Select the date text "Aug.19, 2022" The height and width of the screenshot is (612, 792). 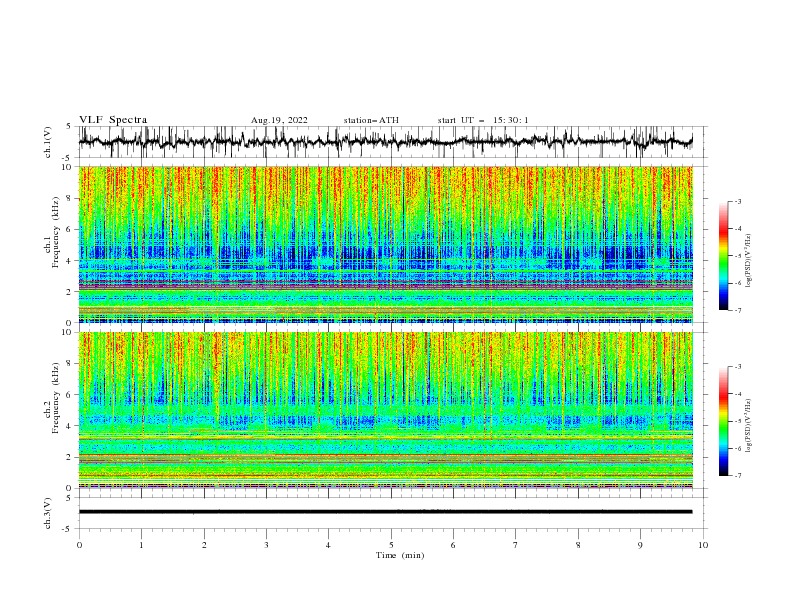pyautogui.click(x=279, y=120)
